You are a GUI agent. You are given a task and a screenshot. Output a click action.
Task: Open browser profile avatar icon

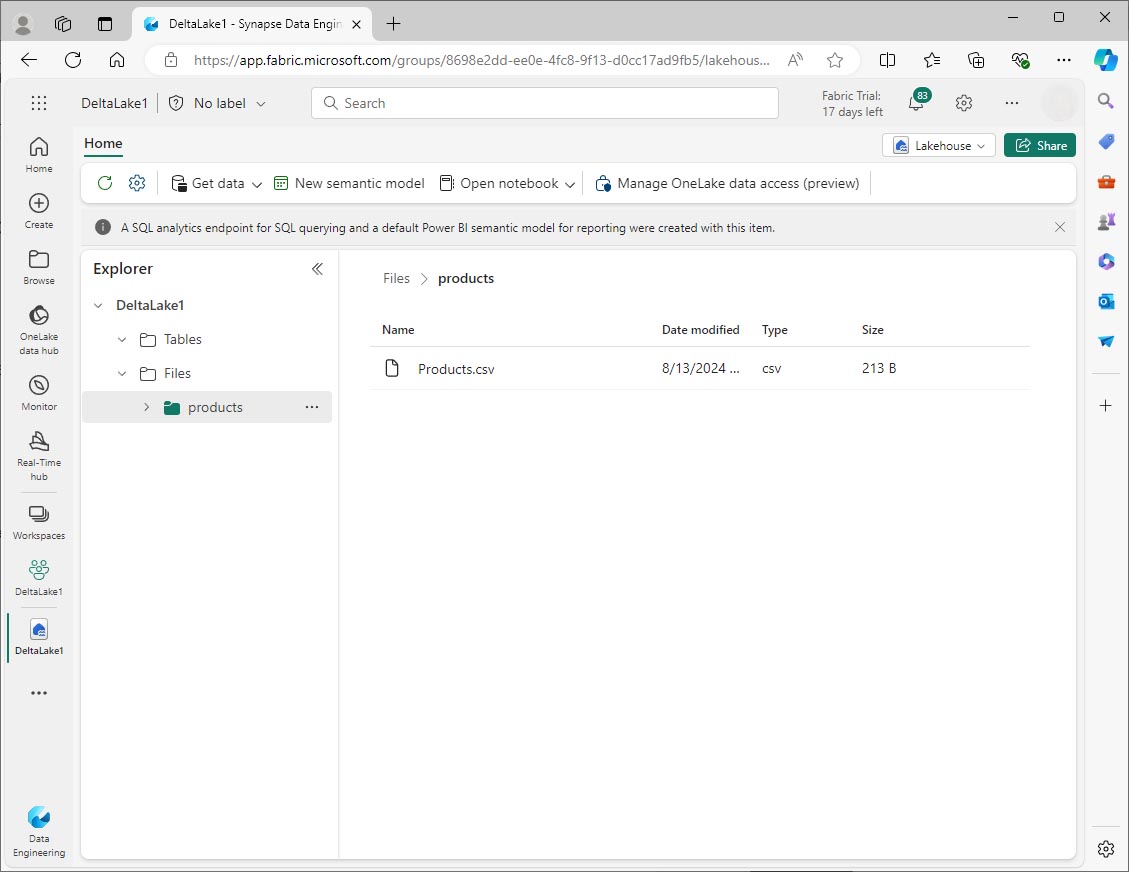click(x=23, y=24)
